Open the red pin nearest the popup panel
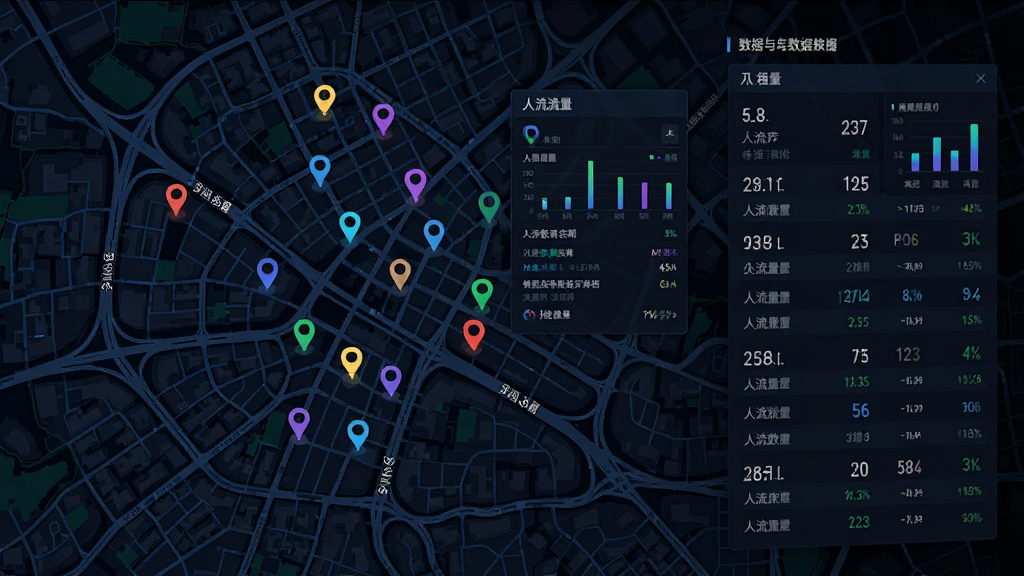 473,335
